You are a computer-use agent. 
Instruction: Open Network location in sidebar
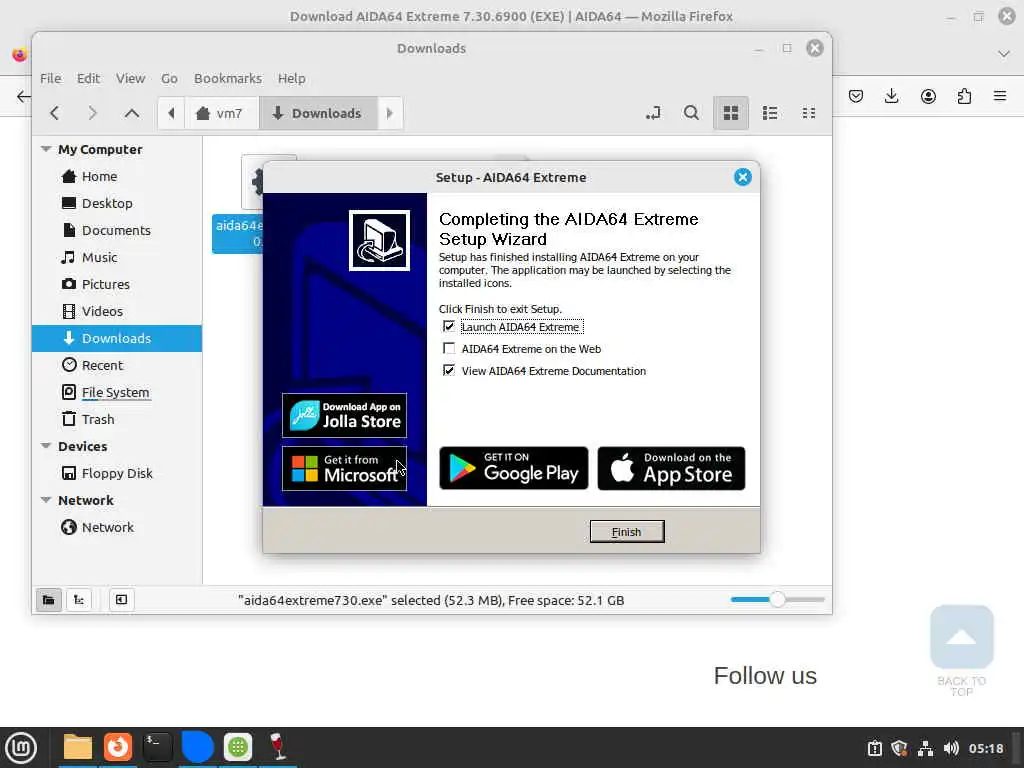coord(107,527)
